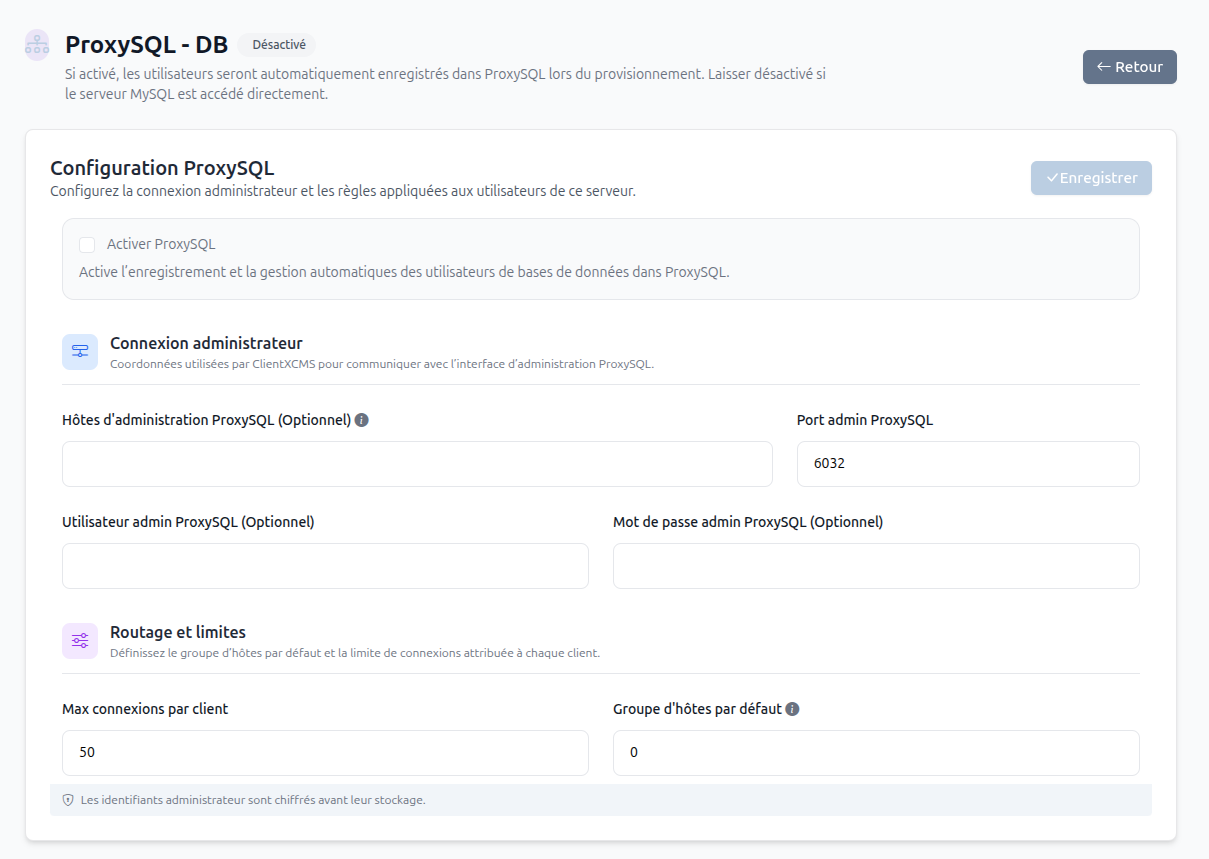The image size is (1209, 859).
Task: Click the Désactivé status badge
Action: (279, 45)
